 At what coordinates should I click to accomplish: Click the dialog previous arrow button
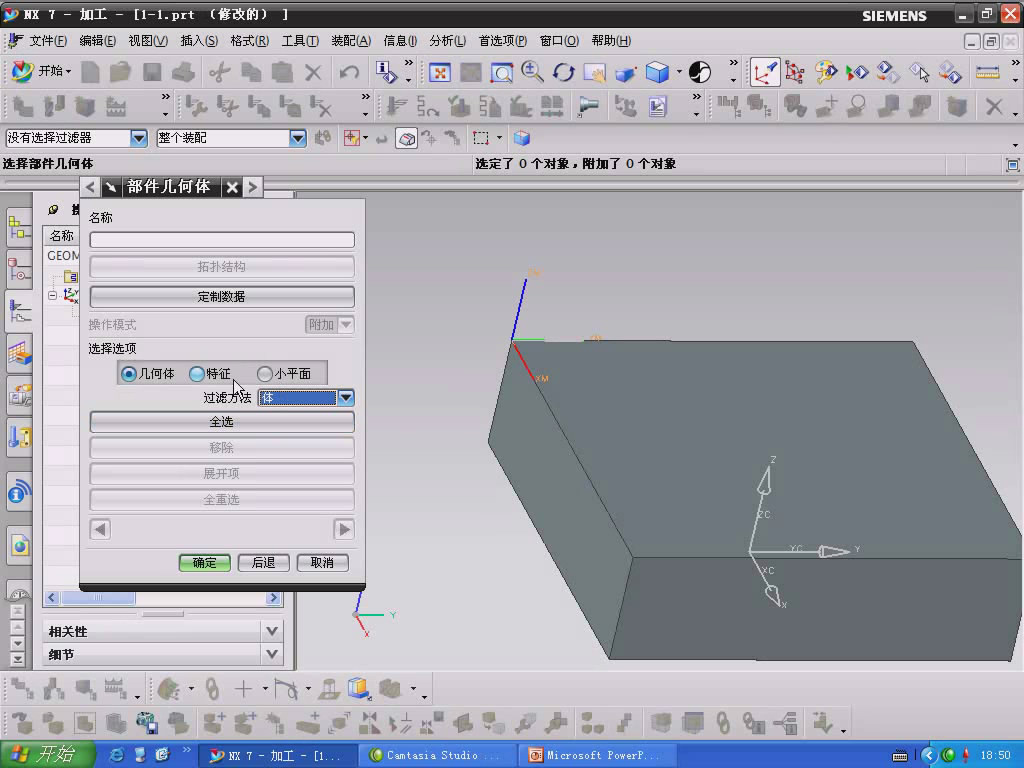[91, 187]
